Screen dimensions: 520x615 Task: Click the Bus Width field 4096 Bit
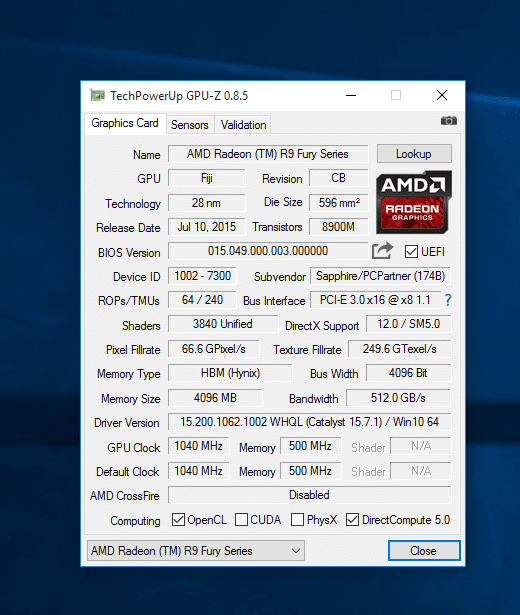point(409,373)
